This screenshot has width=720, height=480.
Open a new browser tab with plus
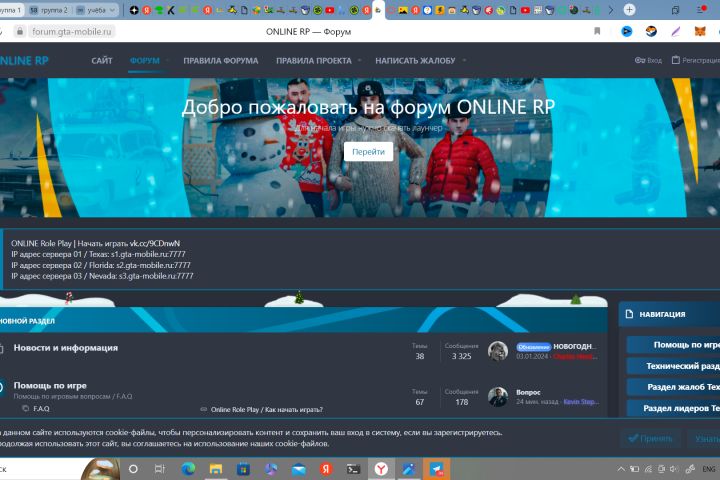(x=630, y=10)
